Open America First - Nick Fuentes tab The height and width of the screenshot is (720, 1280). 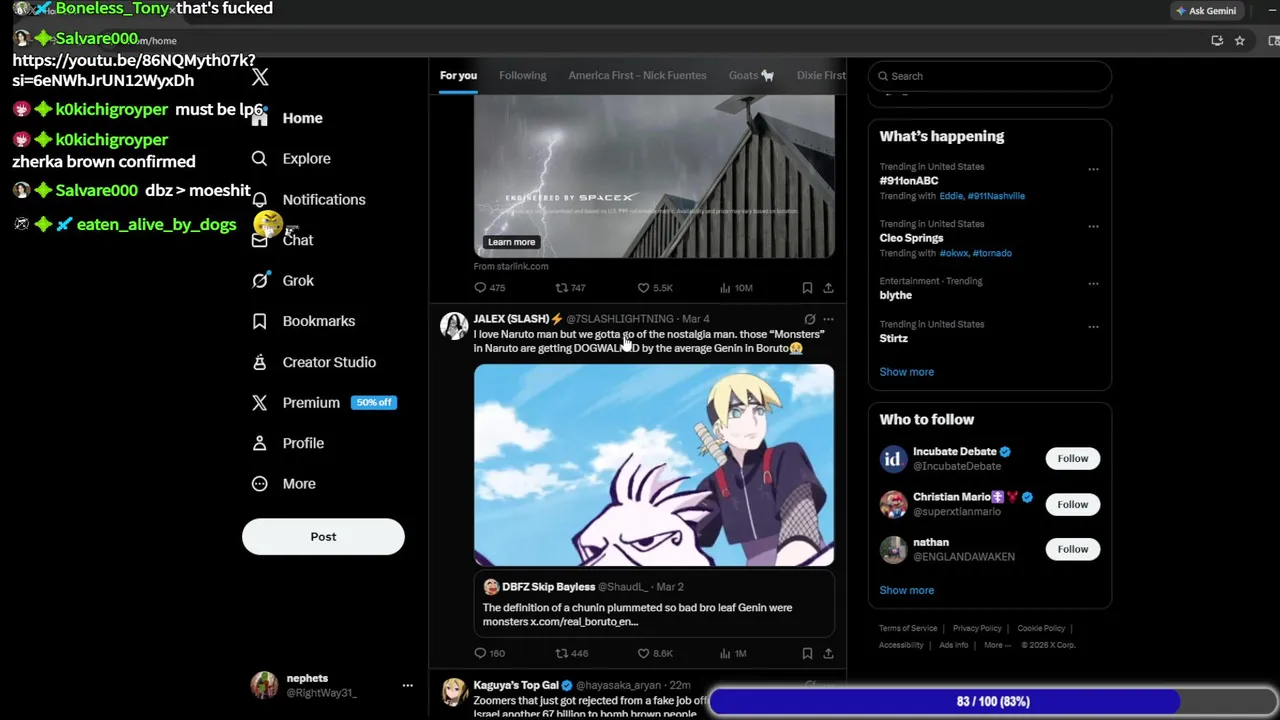pyautogui.click(x=637, y=75)
